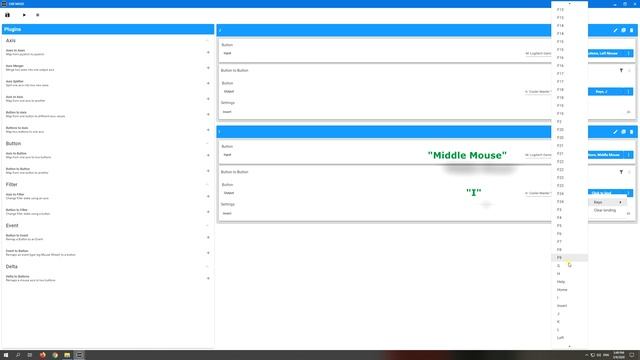Collapse the Delta plugin category
The height and width of the screenshot is (360, 640).
tap(207, 267)
